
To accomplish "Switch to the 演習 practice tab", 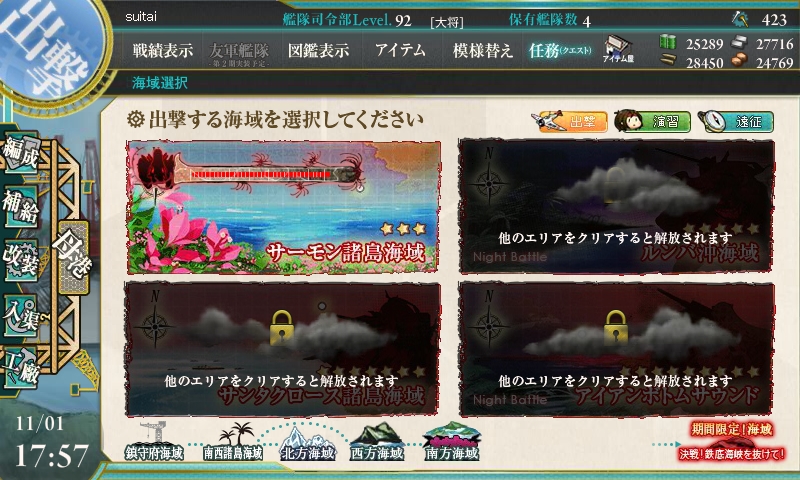I will tap(653, 121).
